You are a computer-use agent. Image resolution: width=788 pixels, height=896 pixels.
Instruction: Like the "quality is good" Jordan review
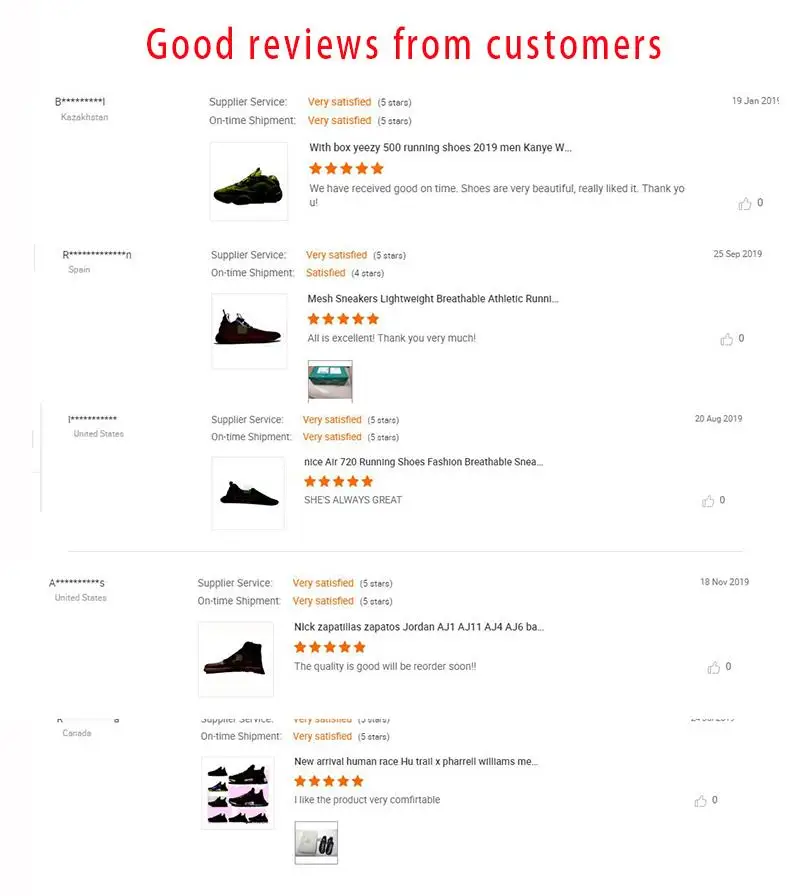click(x=714, y=668)
